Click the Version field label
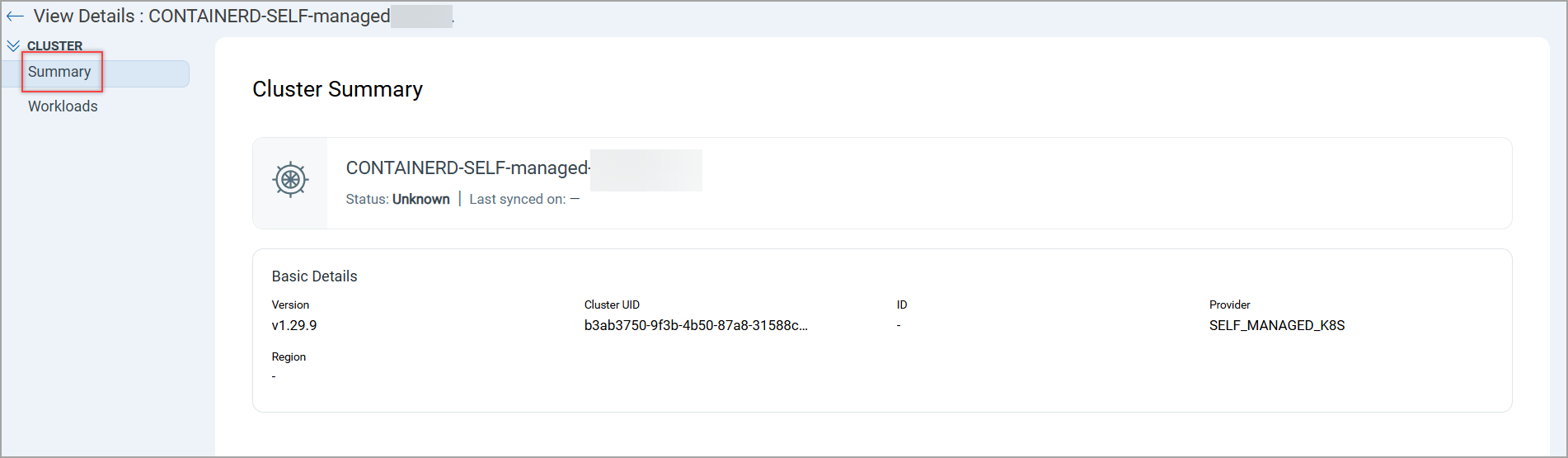This screenshot has height=458, width=1568. click(x=290, y=305)
